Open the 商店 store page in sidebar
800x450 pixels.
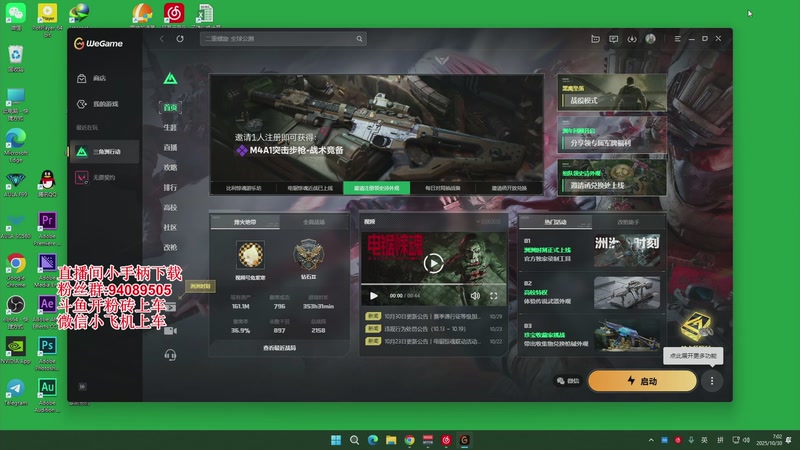pyautogui.click(x=92, y=79)
